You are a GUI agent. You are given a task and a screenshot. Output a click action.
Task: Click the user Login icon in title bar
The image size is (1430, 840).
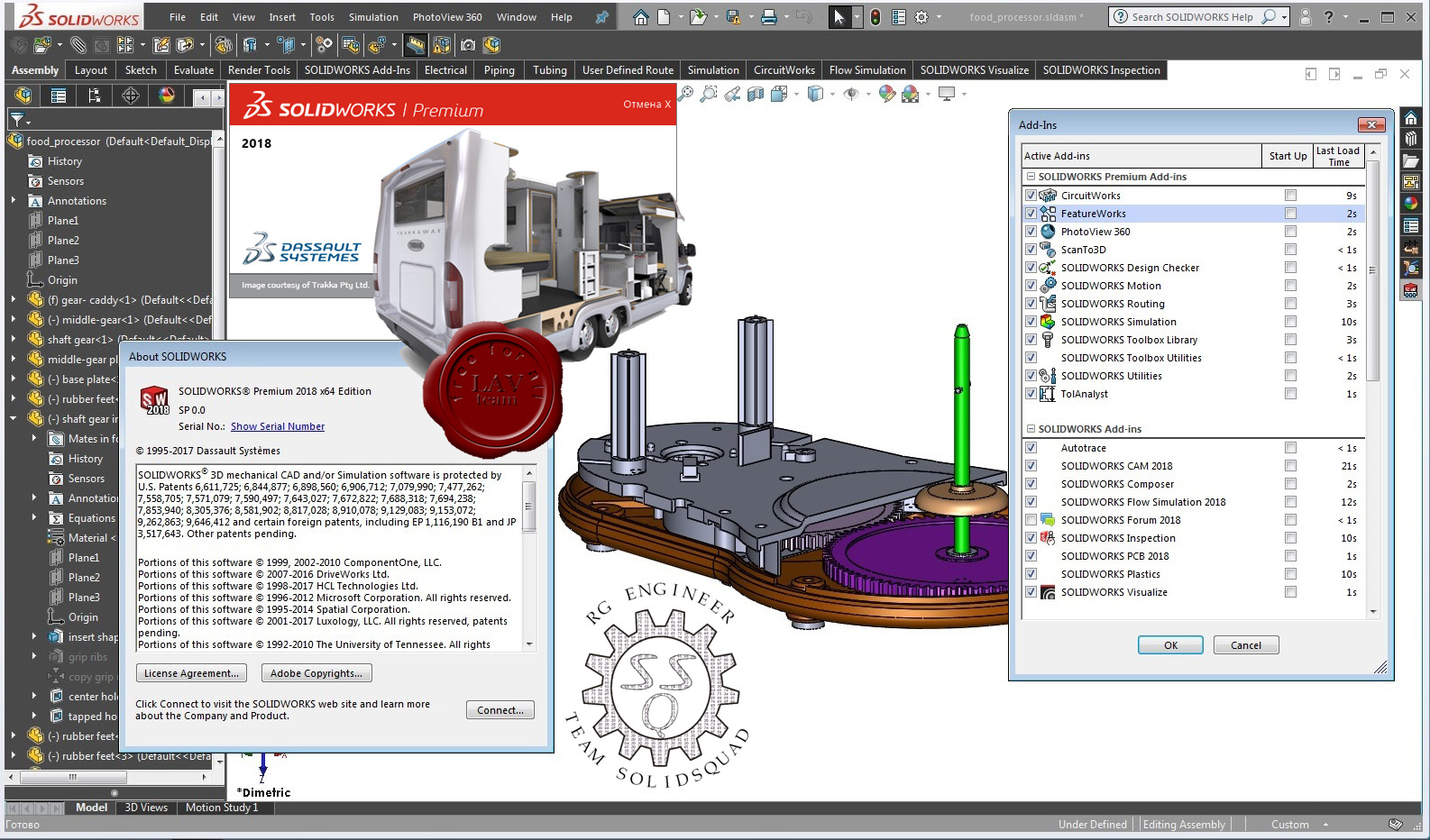click(x=1306, y=16)
